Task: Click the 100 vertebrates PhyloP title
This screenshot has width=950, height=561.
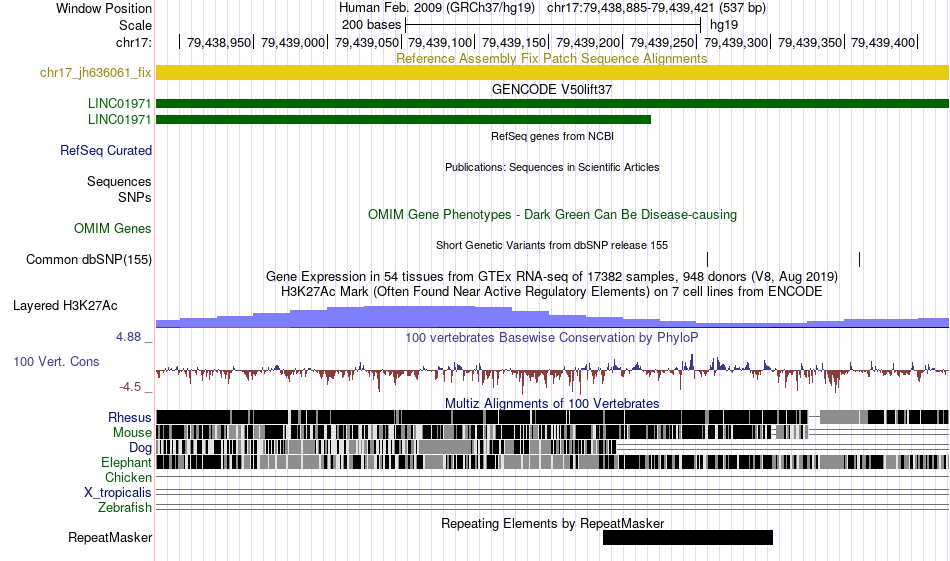Action: (552, 337)
